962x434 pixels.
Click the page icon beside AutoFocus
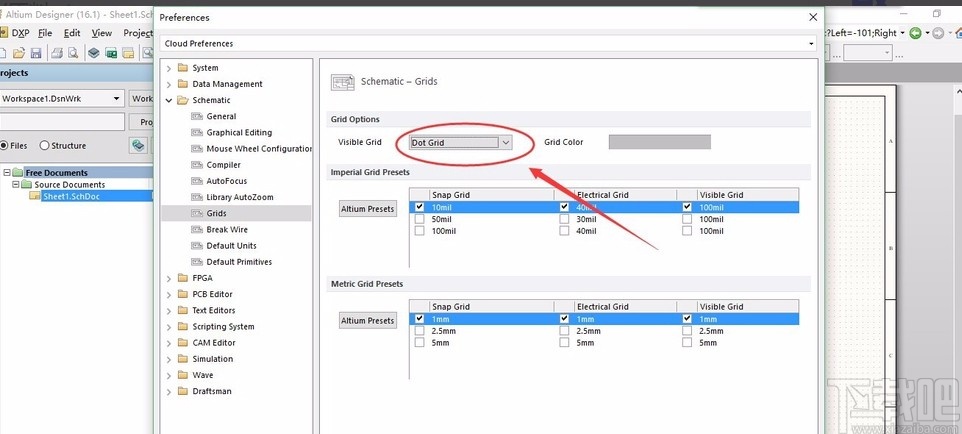196,181
